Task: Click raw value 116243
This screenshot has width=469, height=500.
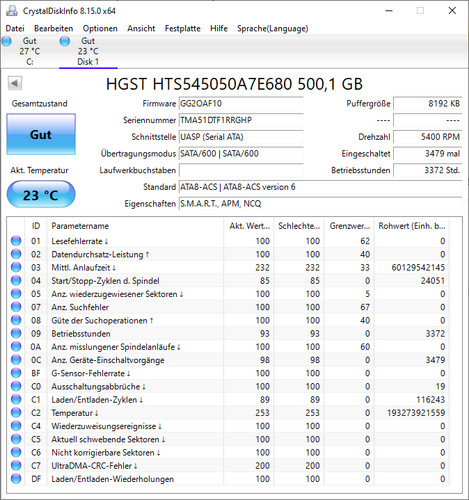Action: click(431, 399)
